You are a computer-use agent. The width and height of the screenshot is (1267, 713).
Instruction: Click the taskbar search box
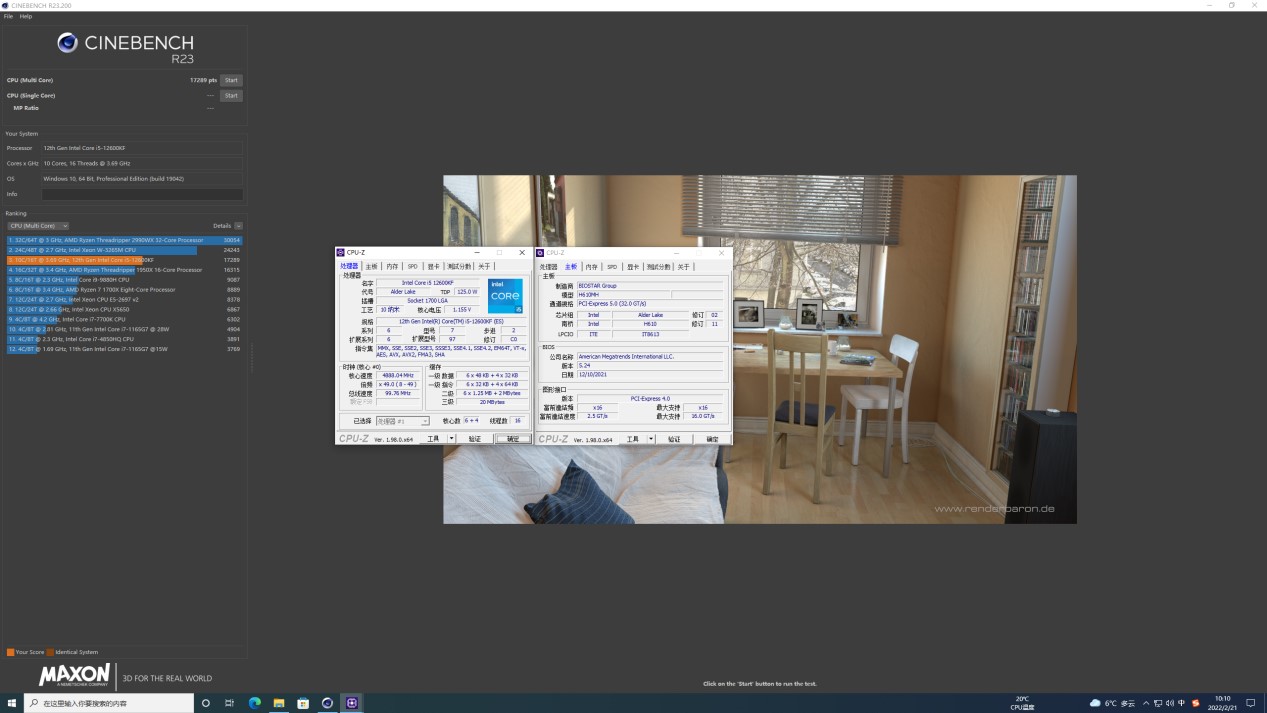(108, 703)
